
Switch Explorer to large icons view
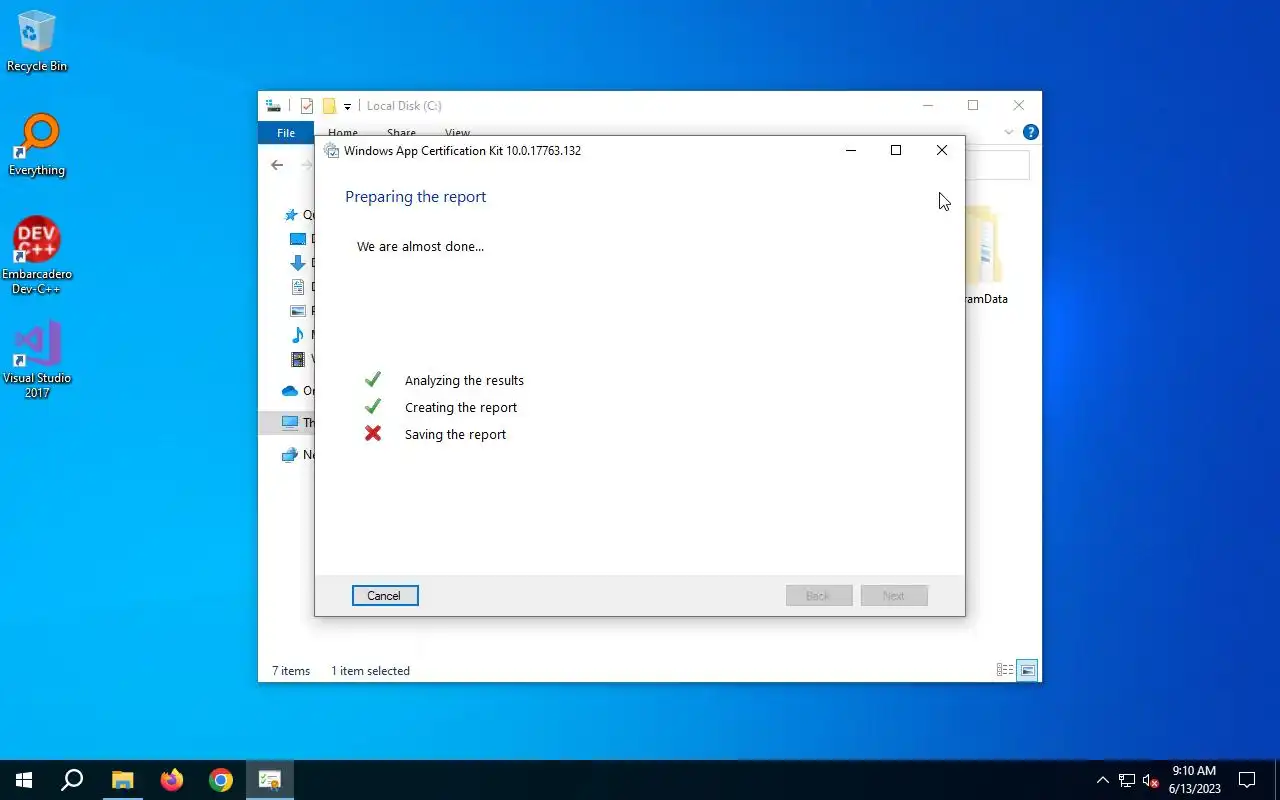pos(1027,671)
